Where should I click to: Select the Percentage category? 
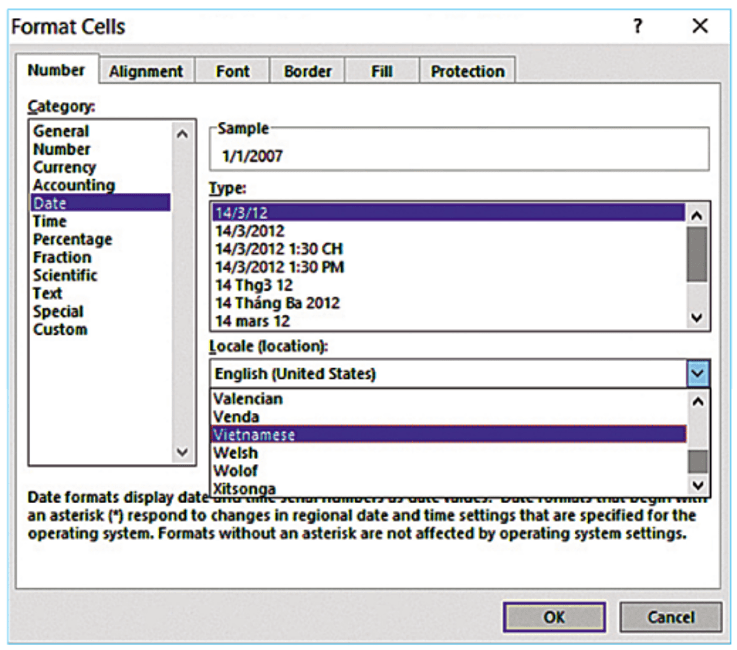tap(72, 240)
